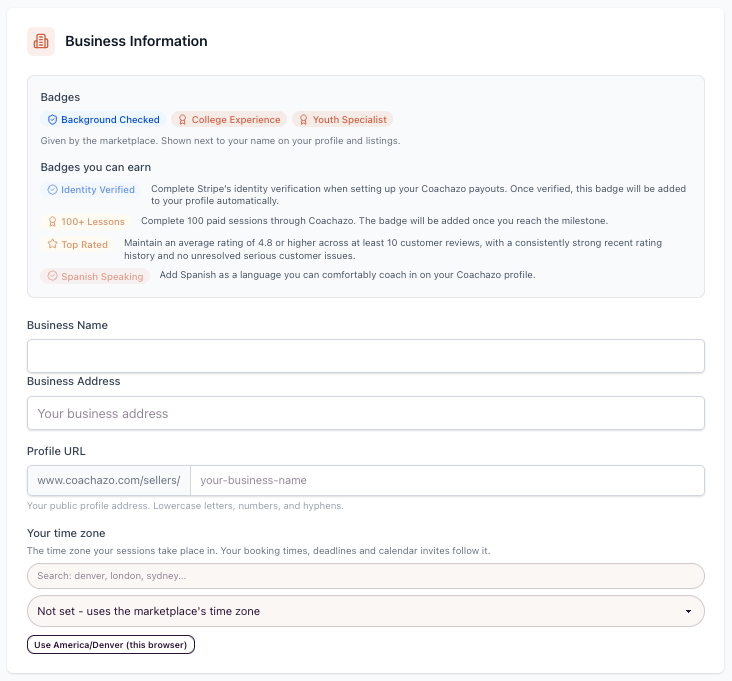
Task: Click the time zone dropdown arrow
Action: pyautogui.click(x=688, y=611)
